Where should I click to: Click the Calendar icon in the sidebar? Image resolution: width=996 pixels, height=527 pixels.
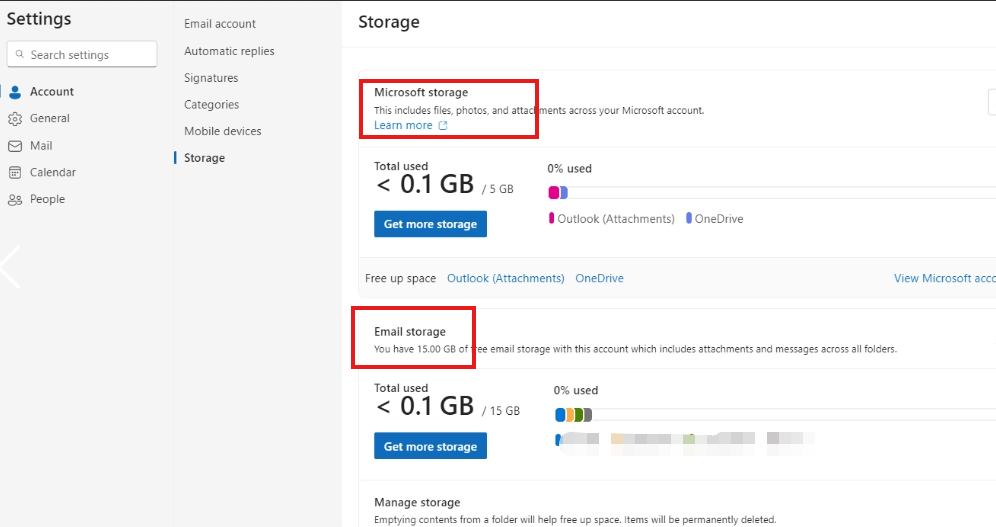coord(15,173)
